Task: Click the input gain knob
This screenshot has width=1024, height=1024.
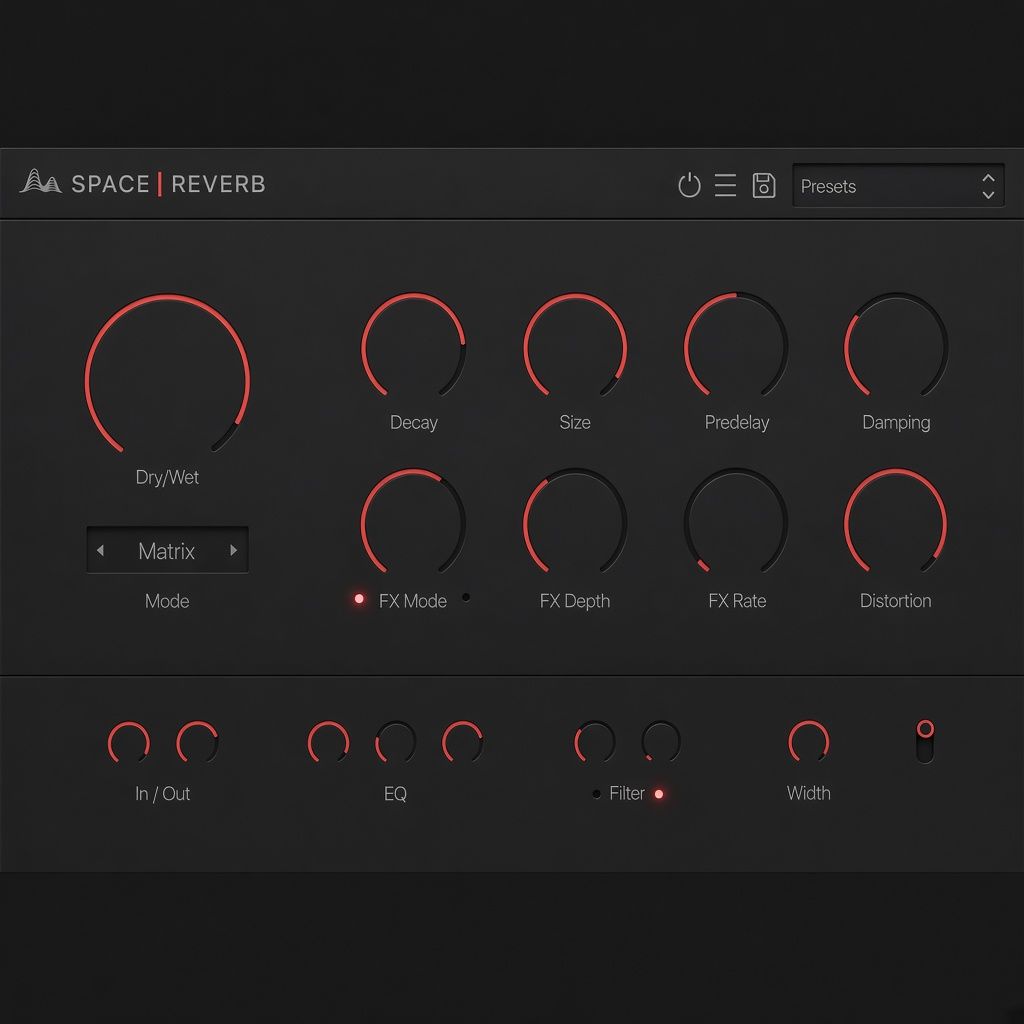Action: tap(129, 742)
